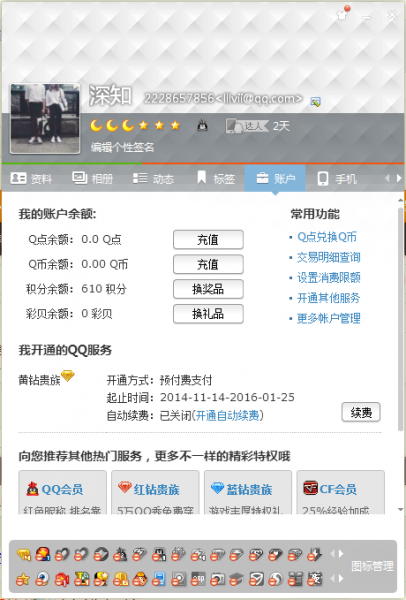Click the blue diamond icon of 蓝钻贵族

(217, 488)
